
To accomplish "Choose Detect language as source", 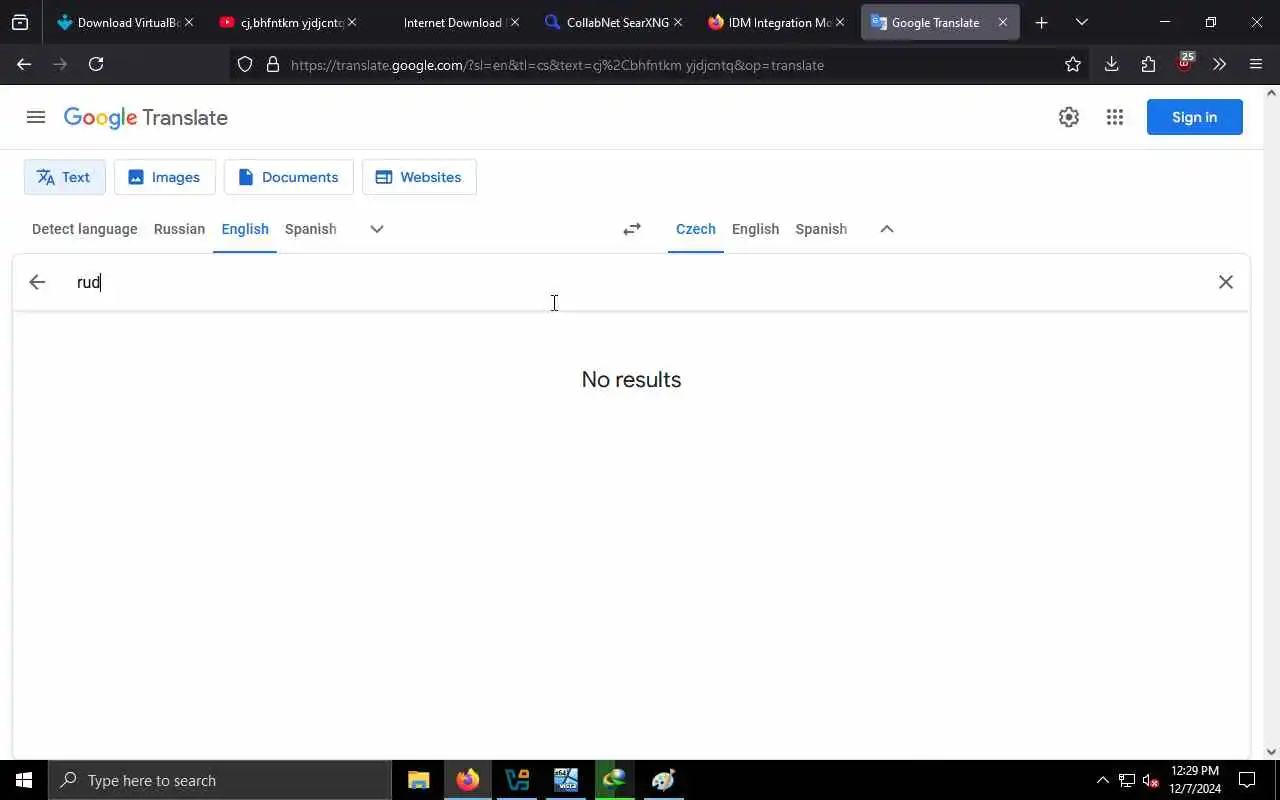I will [84, 229].
